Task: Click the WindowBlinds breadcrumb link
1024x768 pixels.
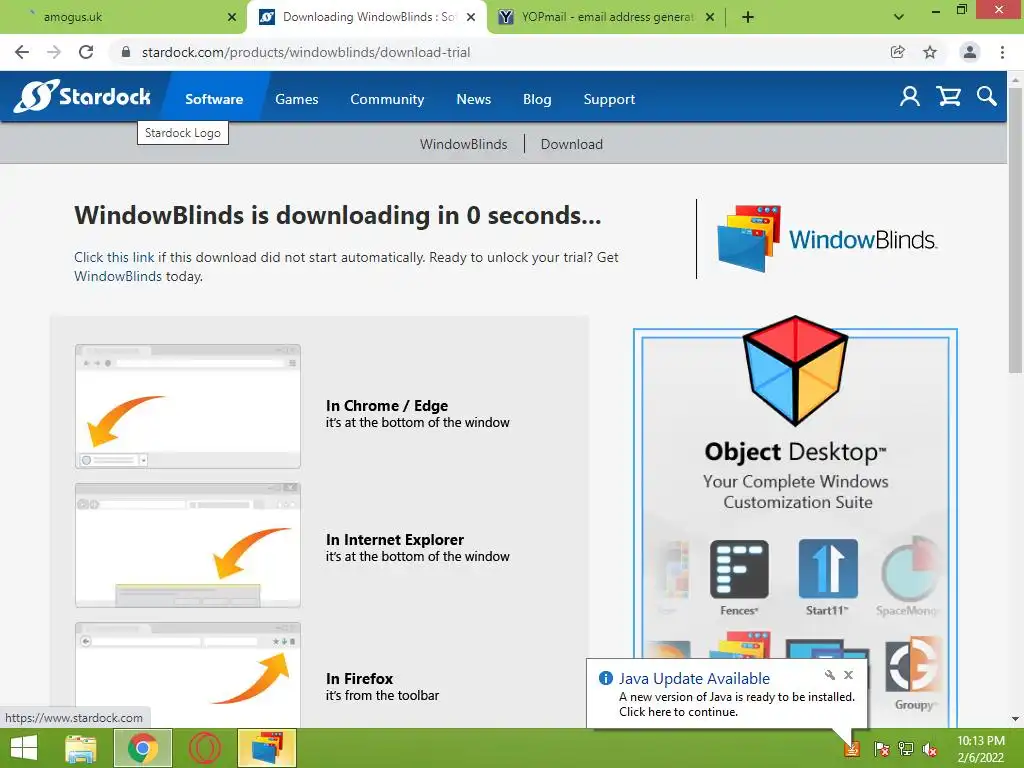Action: coord(464,144)
